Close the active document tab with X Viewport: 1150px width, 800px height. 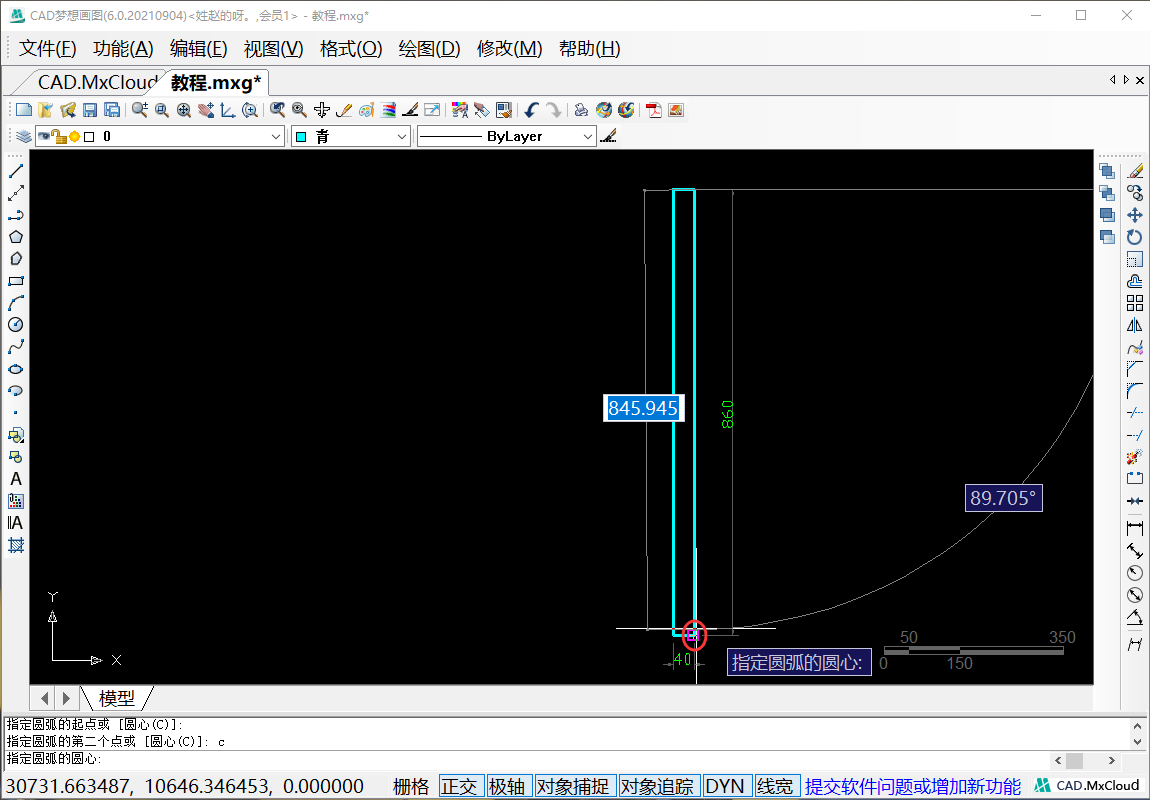[x=1140, y=80]
